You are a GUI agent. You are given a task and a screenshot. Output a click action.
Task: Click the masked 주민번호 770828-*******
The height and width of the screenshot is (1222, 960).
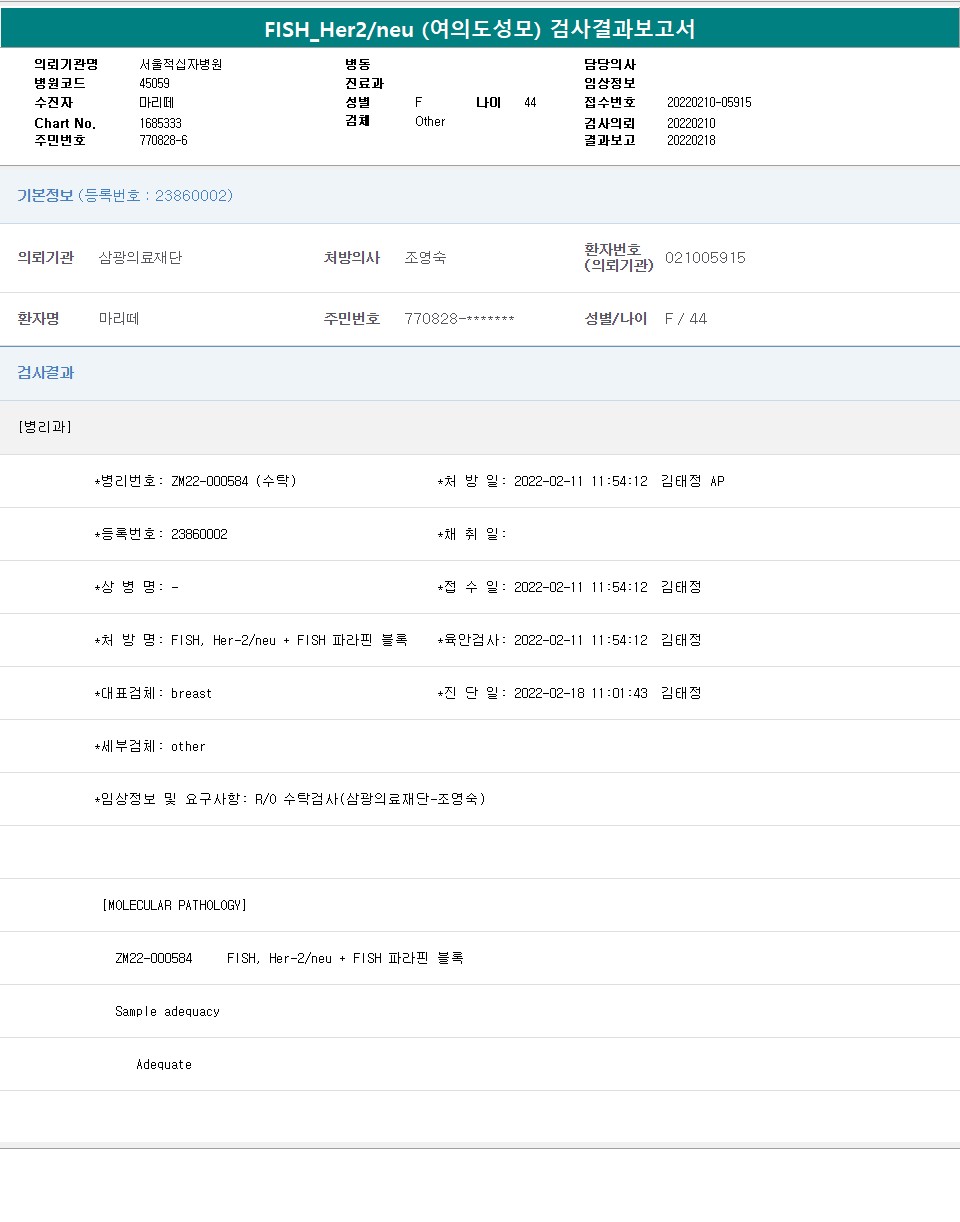[x=459, y=319]
